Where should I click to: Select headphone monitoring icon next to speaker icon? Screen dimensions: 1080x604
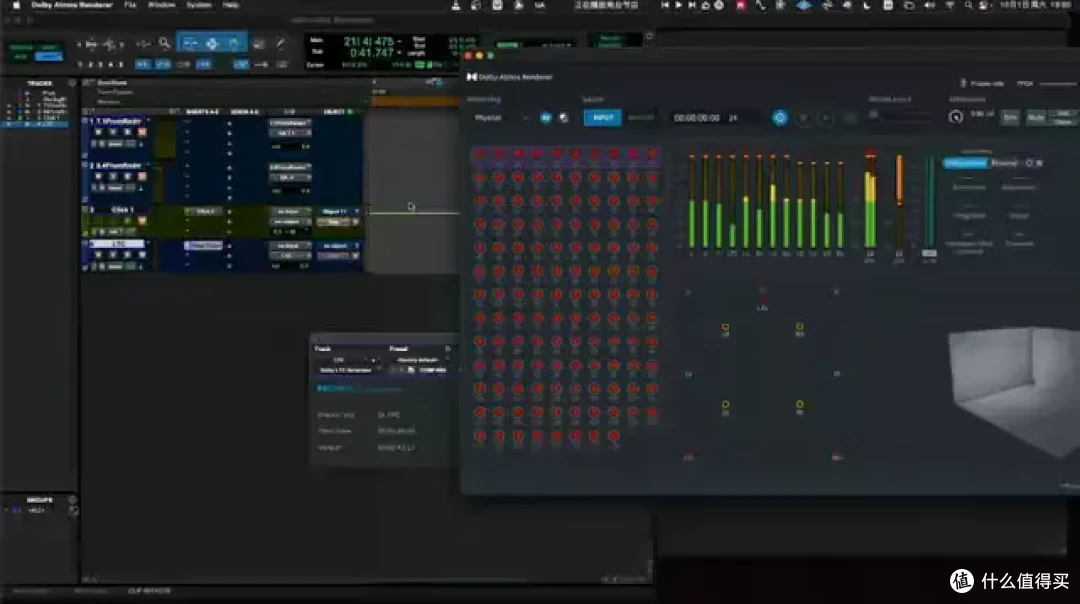click(x=563, y=118)
